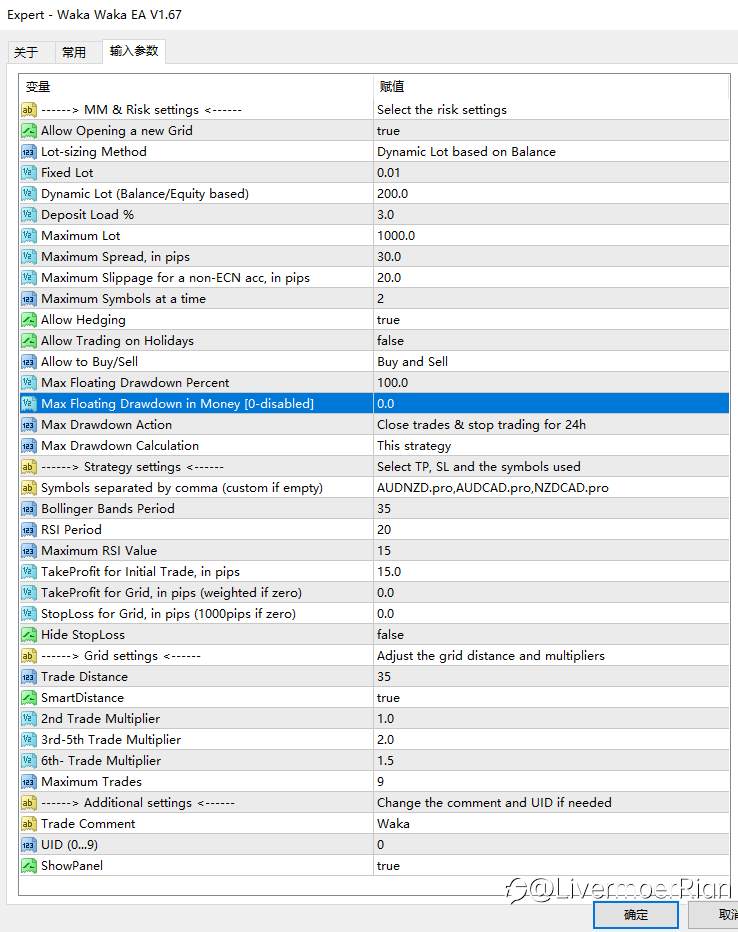Click the double icon beside Fixed Lot
Screen dimensions: 738x932
point(29,173)
